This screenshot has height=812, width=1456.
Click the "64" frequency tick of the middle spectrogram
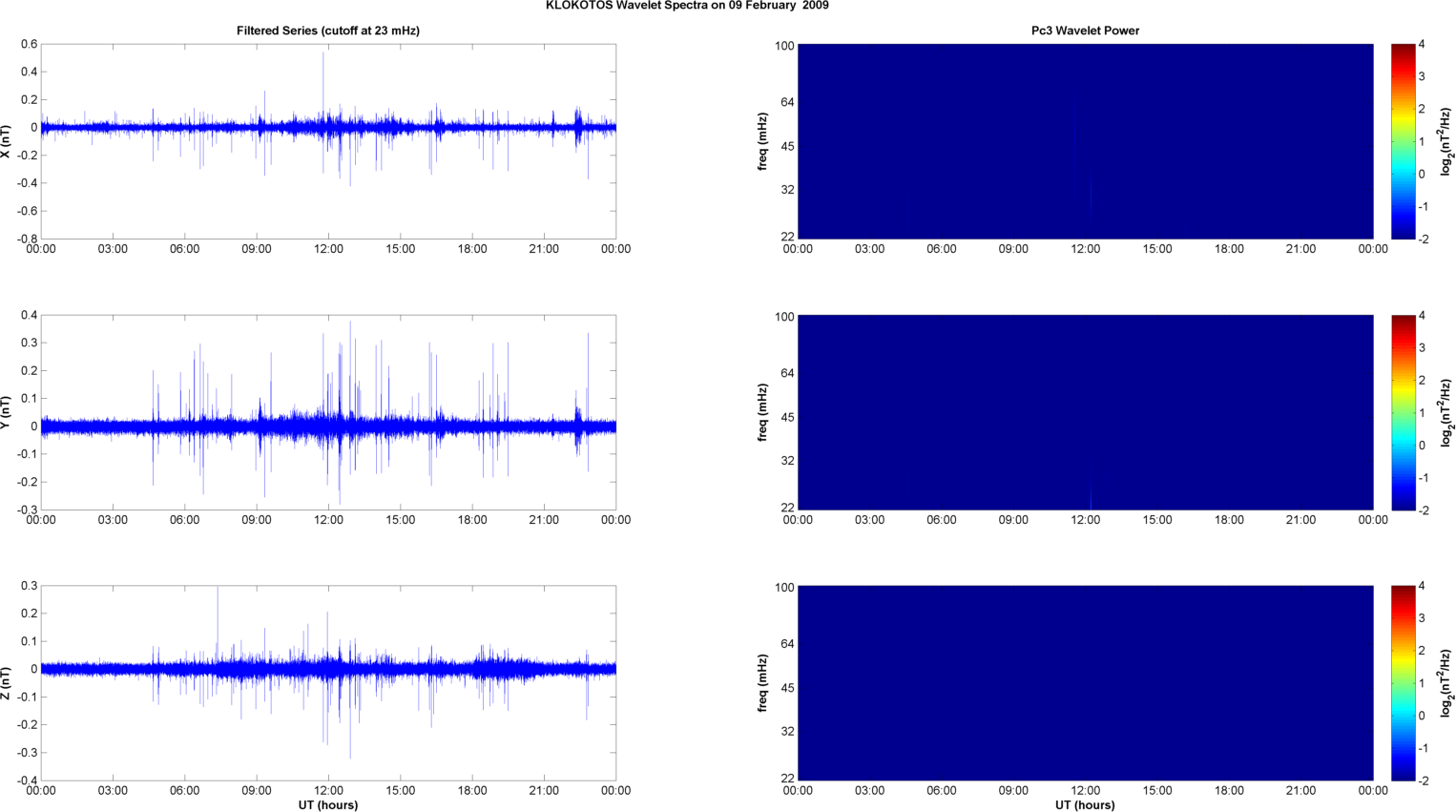(788, 373)
